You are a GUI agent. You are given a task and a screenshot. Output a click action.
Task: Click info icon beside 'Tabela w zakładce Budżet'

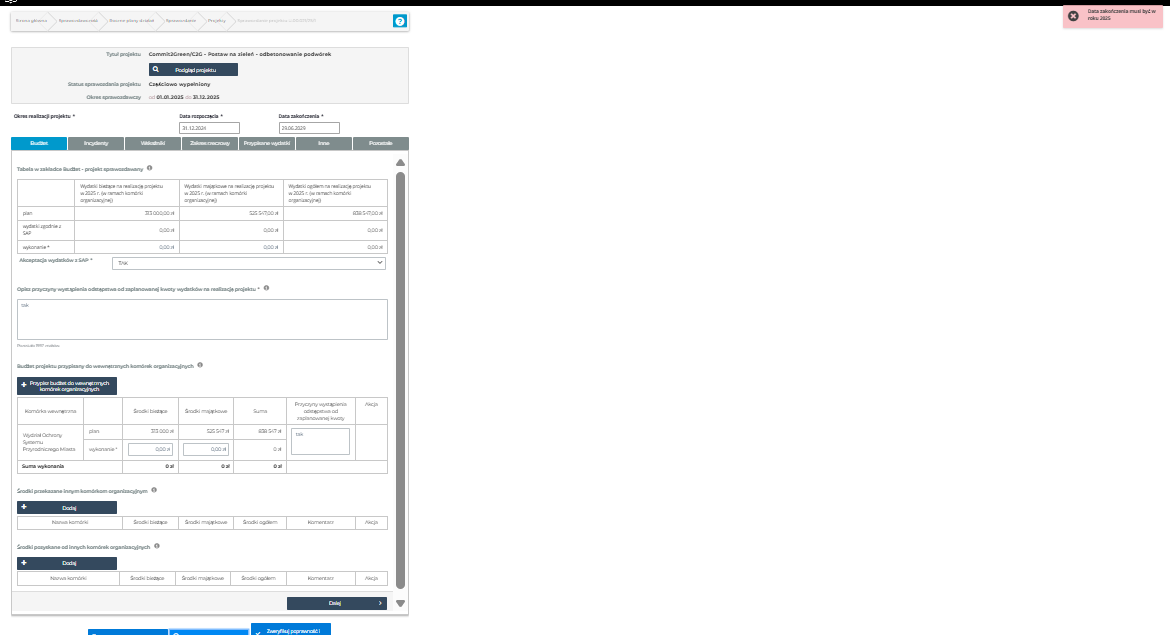(x=150, y=168)
